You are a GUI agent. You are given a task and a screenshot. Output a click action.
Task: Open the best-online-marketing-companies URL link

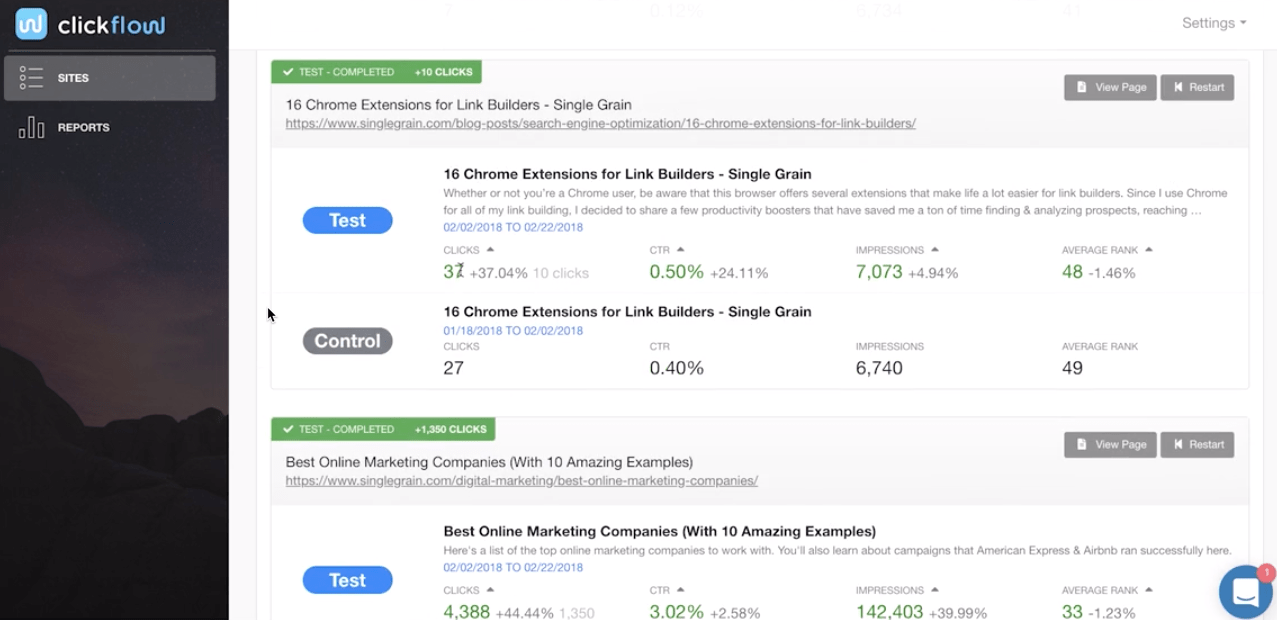(x=521, y=481)
